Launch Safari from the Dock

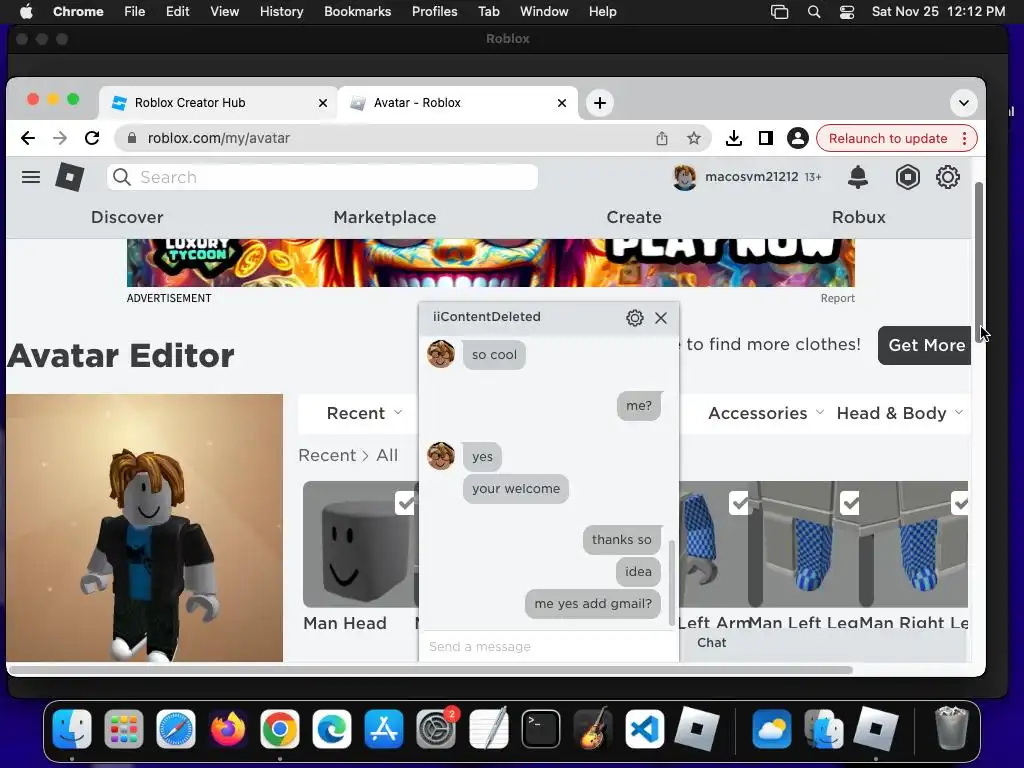point(176,729)
